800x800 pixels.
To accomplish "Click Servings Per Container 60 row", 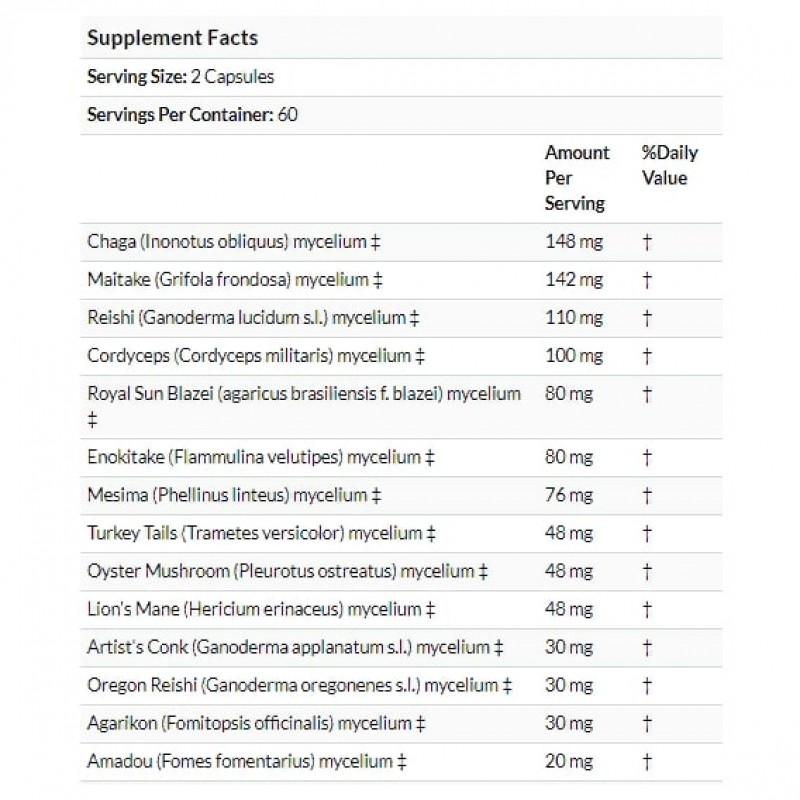I will coord(401,115).
